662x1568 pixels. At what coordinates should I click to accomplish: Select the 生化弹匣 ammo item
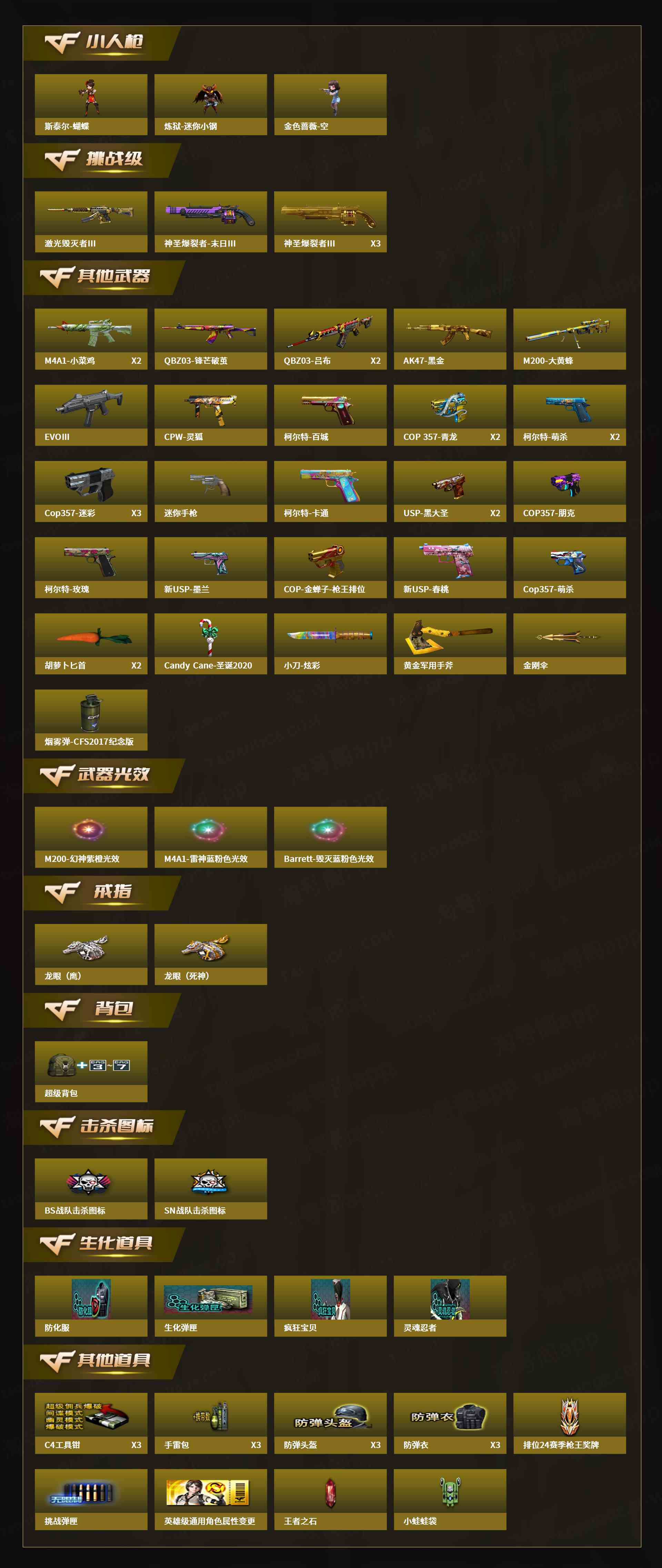(211, 1306)
